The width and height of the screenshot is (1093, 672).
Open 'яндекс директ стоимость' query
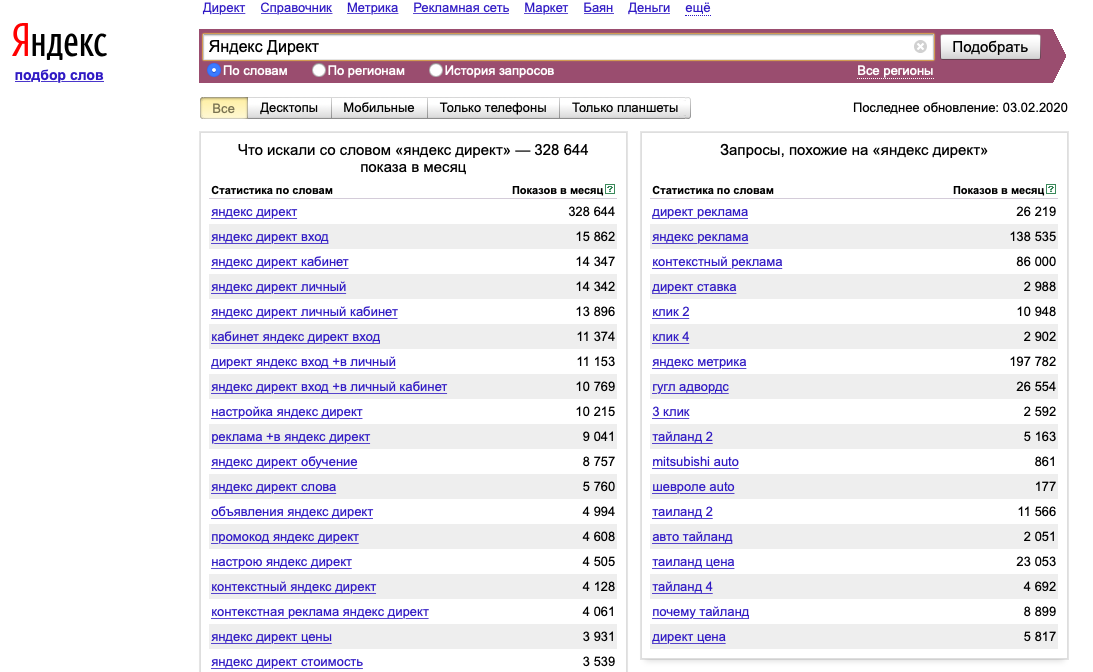(287, 662)
